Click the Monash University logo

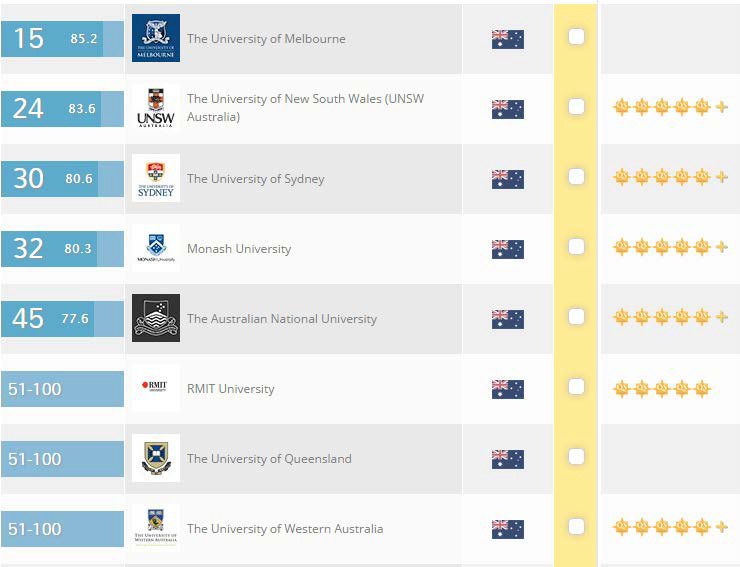[x=156, y=248]
